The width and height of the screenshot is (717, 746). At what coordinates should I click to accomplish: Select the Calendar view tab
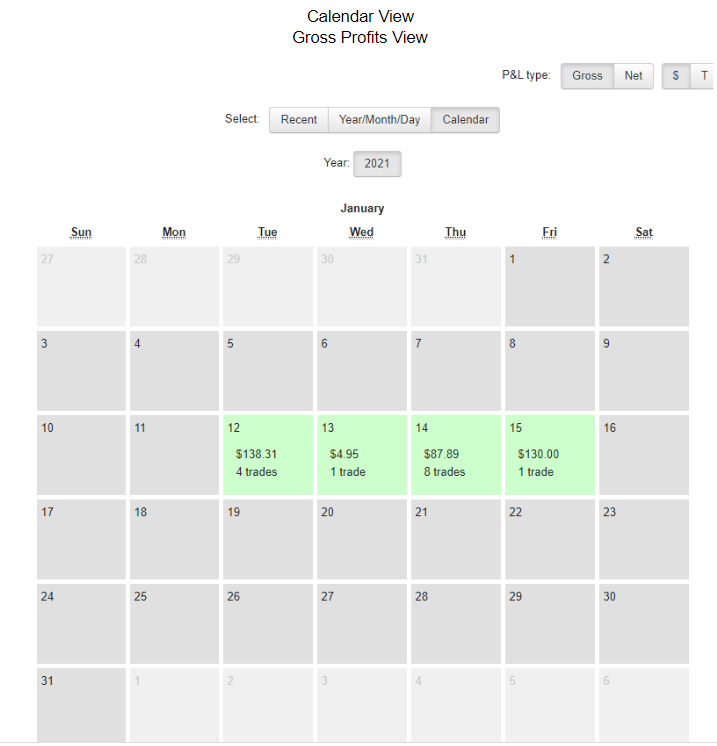click(466, 120)
